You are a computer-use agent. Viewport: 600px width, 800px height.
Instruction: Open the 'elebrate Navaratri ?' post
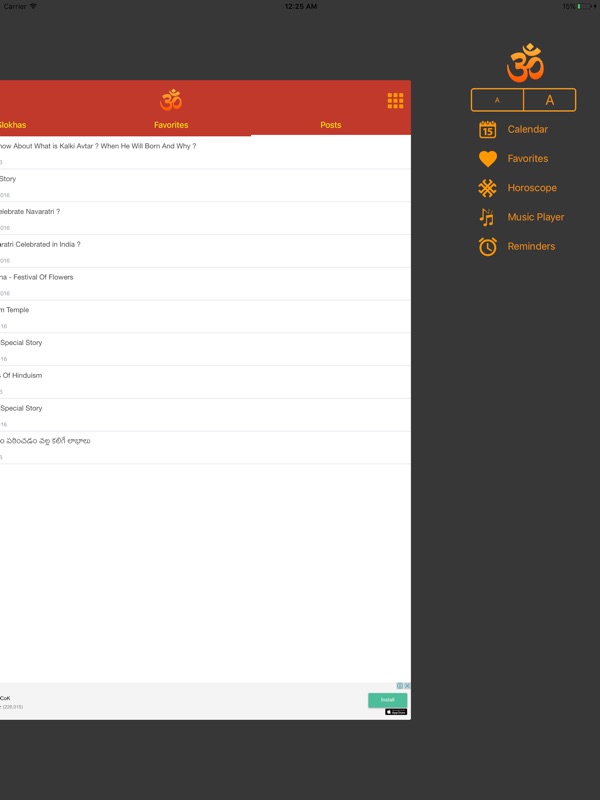coord(205,218)
